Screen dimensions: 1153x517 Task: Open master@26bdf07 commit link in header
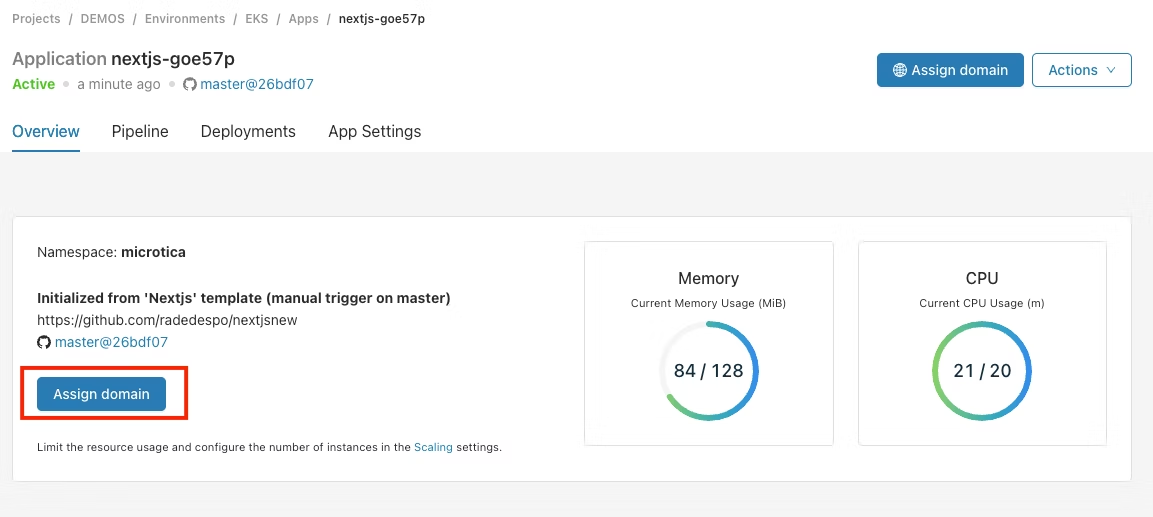[x=257, y=85]
